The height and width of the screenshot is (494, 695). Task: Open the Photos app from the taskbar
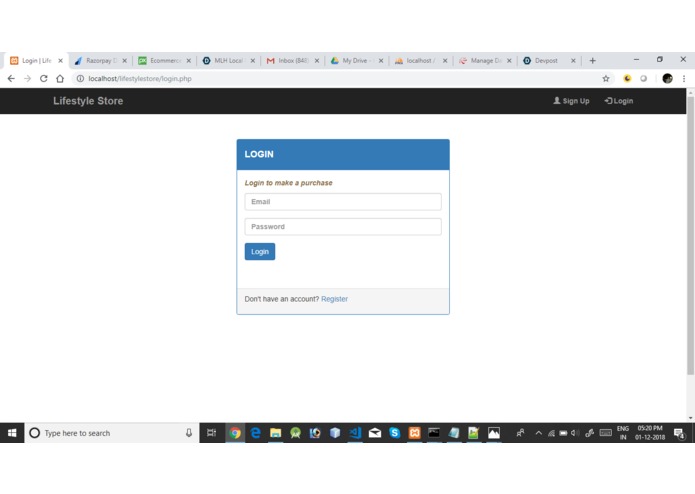(x=494, y=433)
